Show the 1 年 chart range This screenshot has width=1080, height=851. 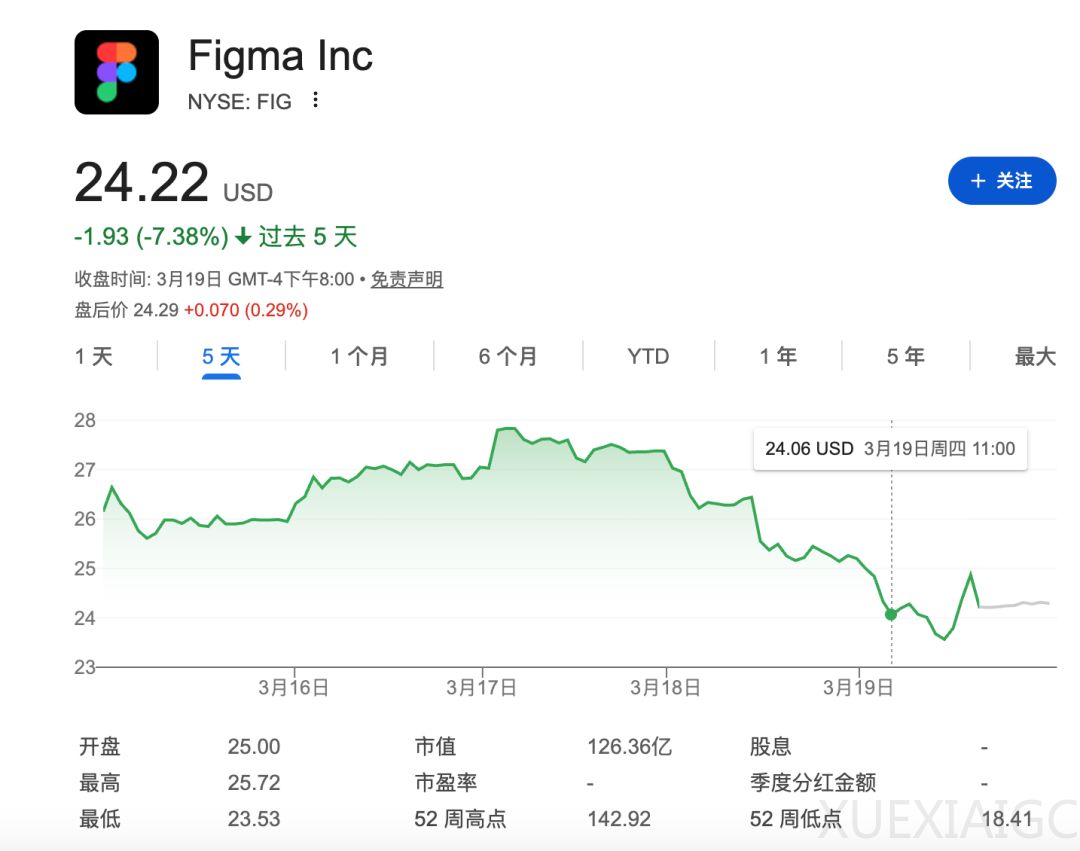(778, 357)
